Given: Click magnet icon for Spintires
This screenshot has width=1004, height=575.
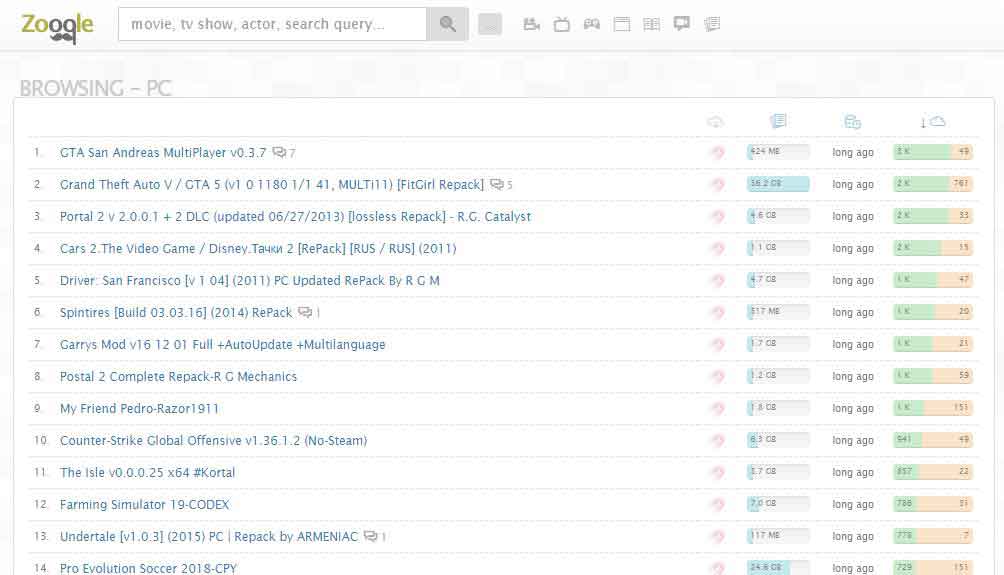Looking at the screenshot, I should pos(718,312).
